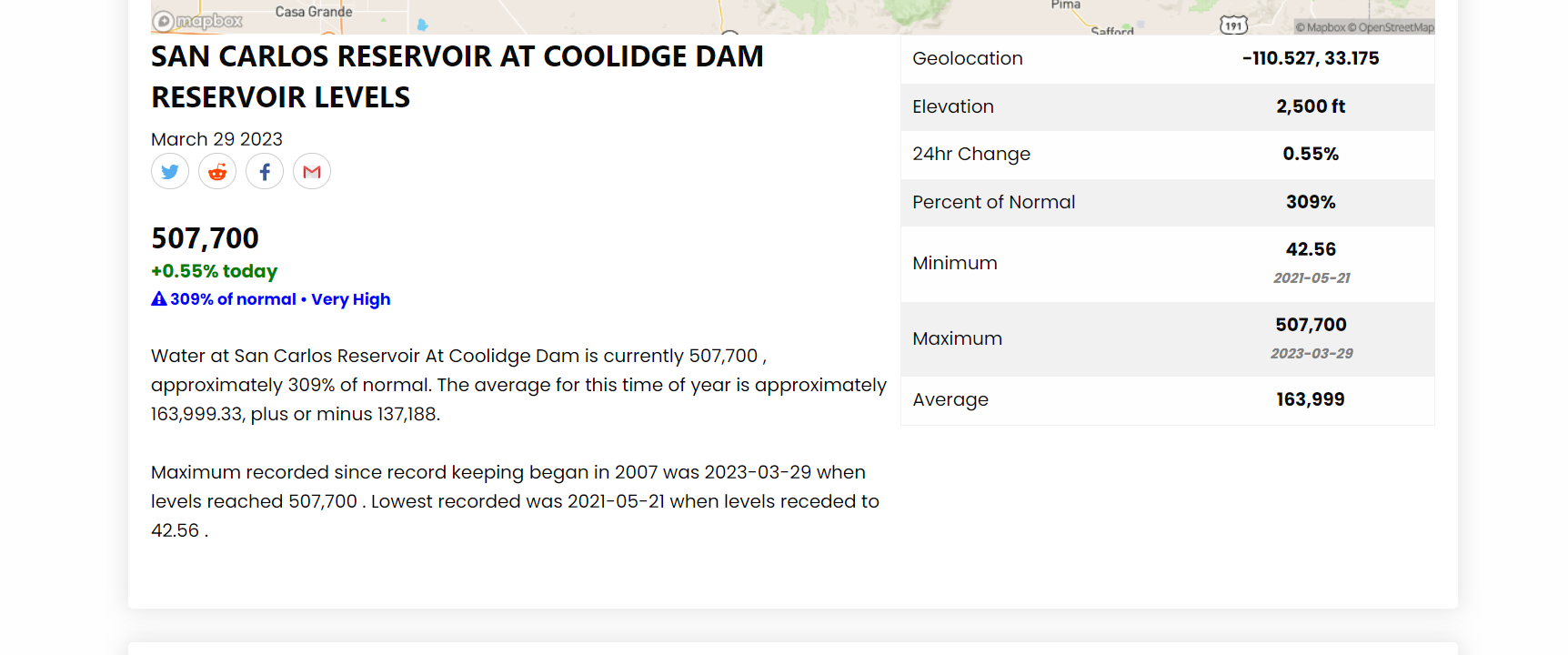Click the Casa Grande label on map
The height and width of the screenshot is (655, 1568).
coord(314,12)
